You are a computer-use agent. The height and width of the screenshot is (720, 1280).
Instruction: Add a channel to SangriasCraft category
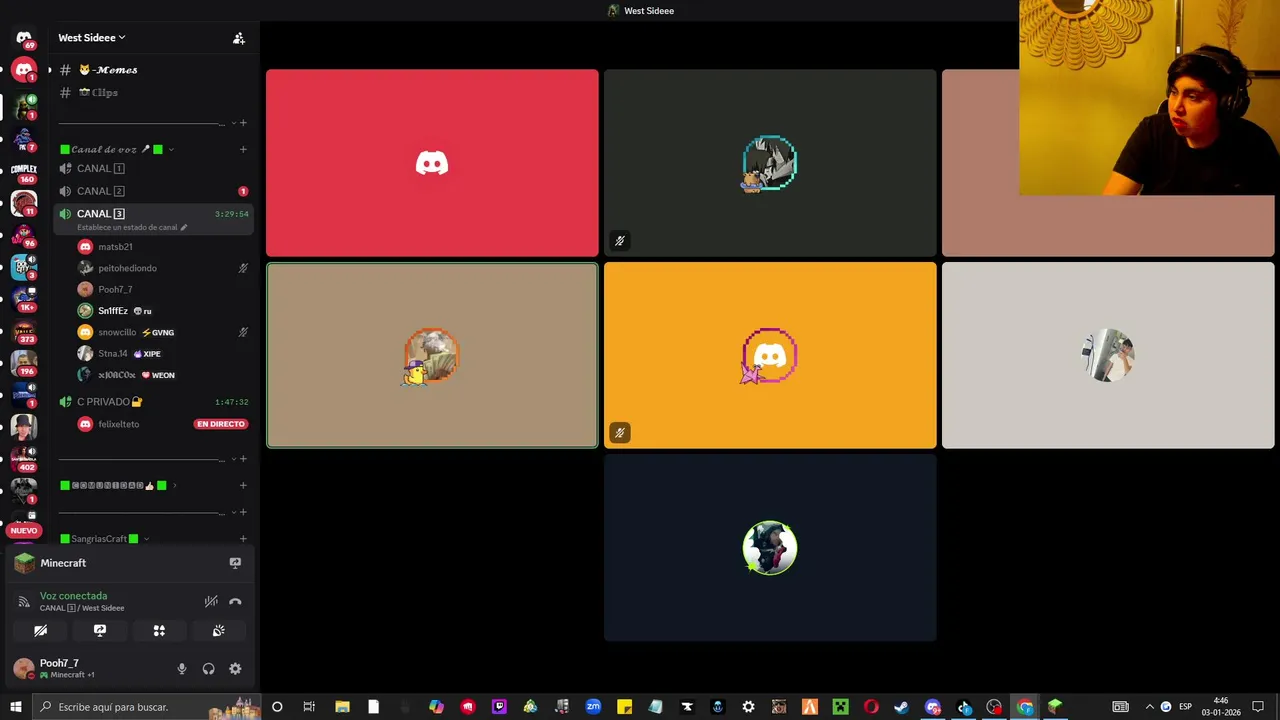point(243,539)
